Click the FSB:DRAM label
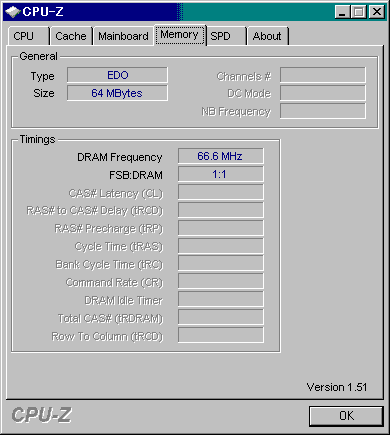The image size is (390, 435). (136, 175)
